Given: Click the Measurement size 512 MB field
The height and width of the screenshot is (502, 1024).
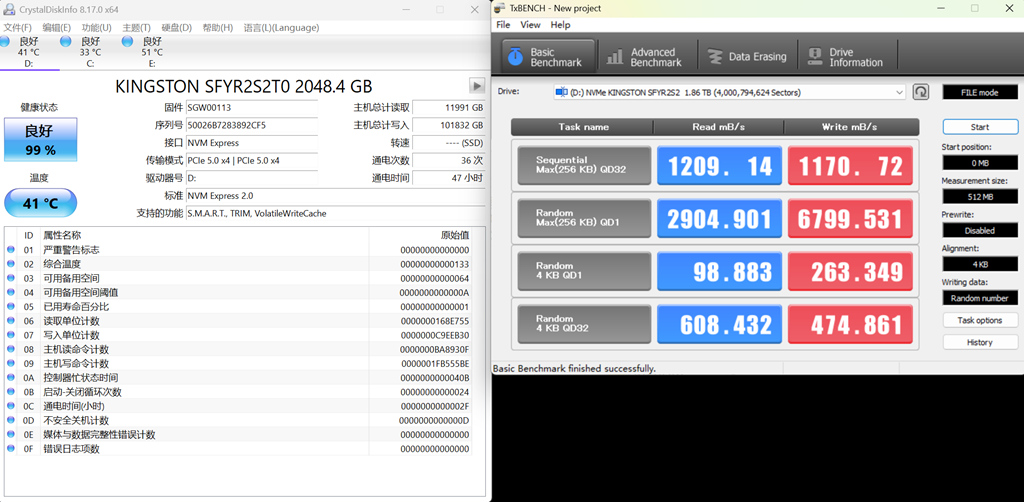Looking at the screenshot, I should pyautogui.click(x=980, y=196).
